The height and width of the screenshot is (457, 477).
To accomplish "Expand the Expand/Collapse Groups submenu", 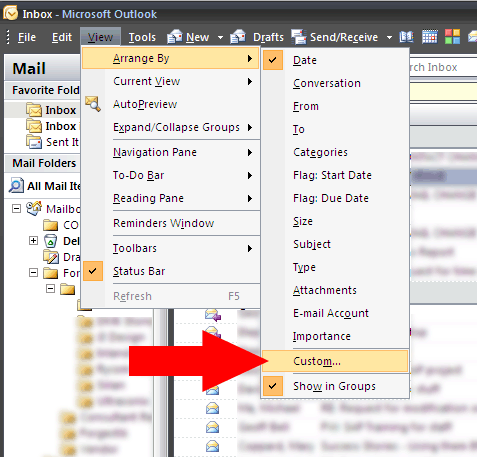I will (x=171, y=127).
